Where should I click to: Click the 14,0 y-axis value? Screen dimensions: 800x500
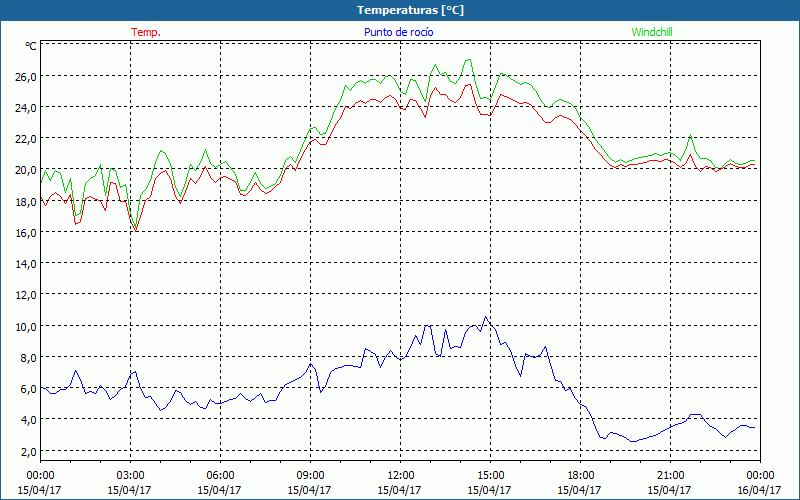pyautogui.click(x=26, y=264)
